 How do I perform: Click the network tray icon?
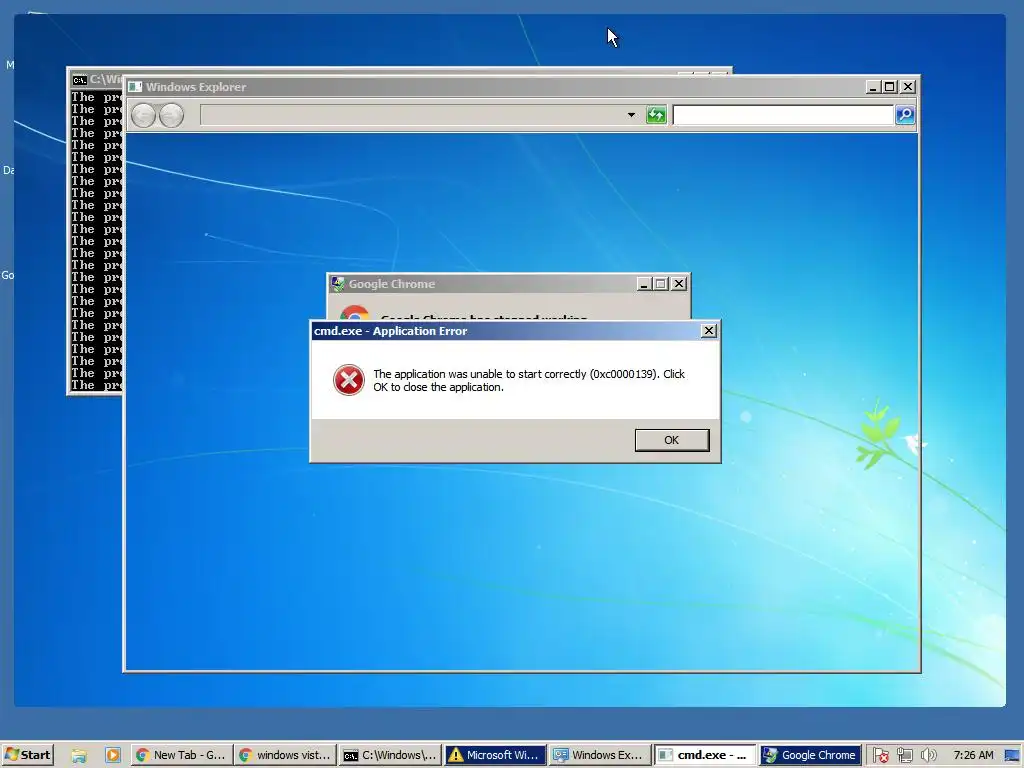pos(904,756)
